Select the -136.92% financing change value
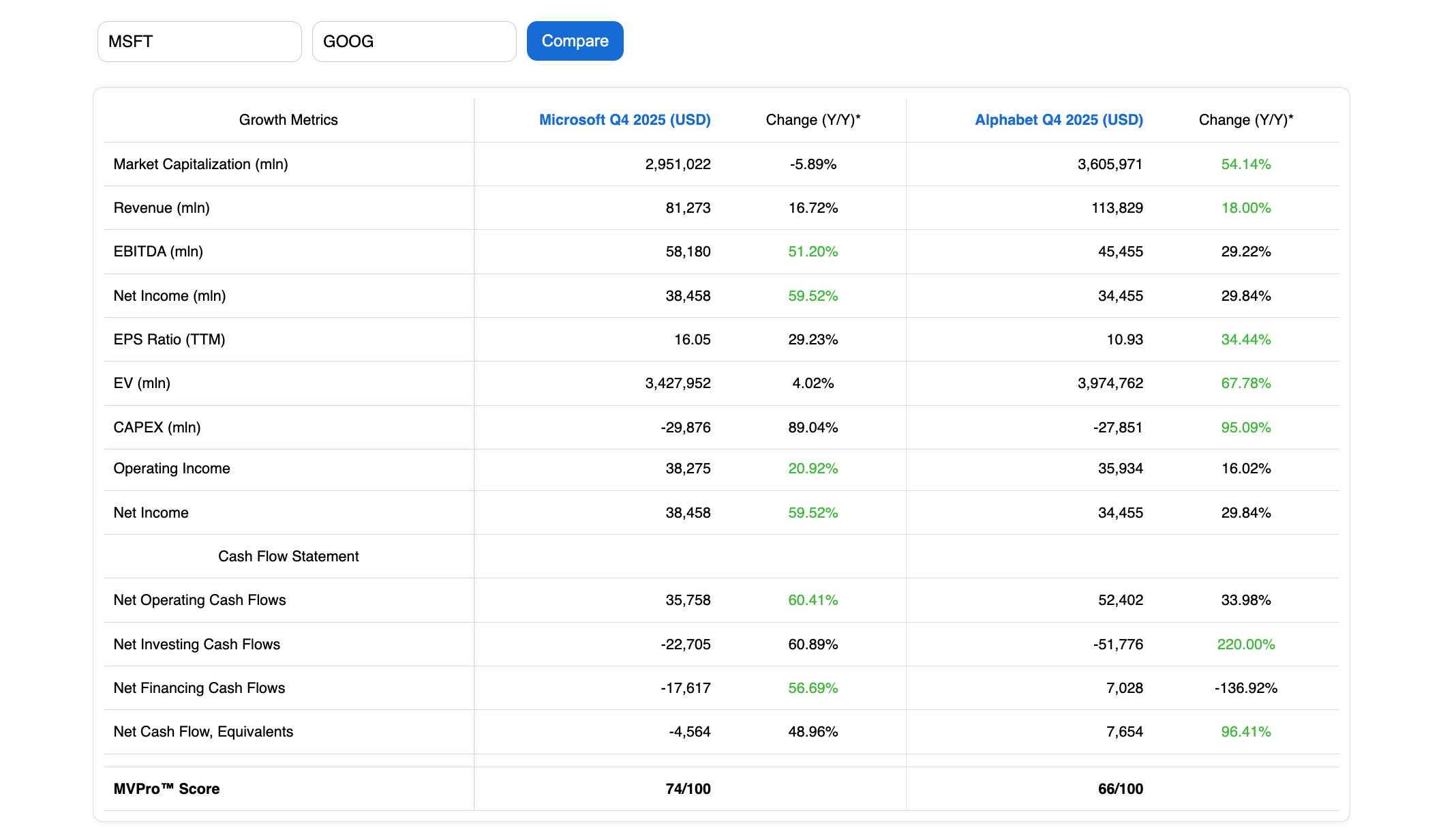1456x828 pixels. click(1246, 688)
